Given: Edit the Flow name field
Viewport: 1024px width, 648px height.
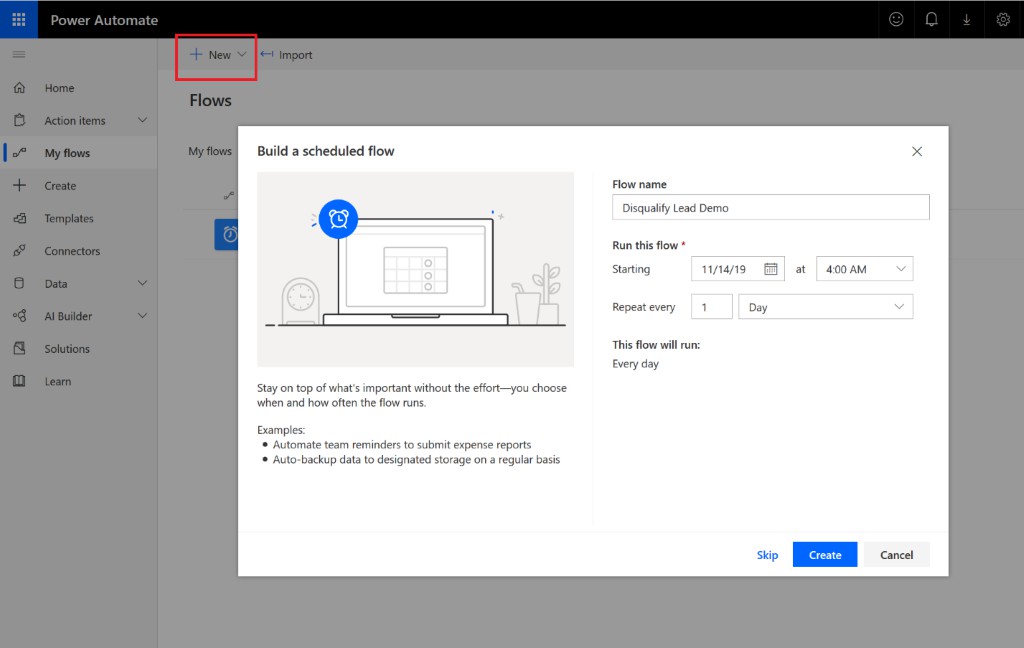Looking at the screenshot, I should click(771, 208).
